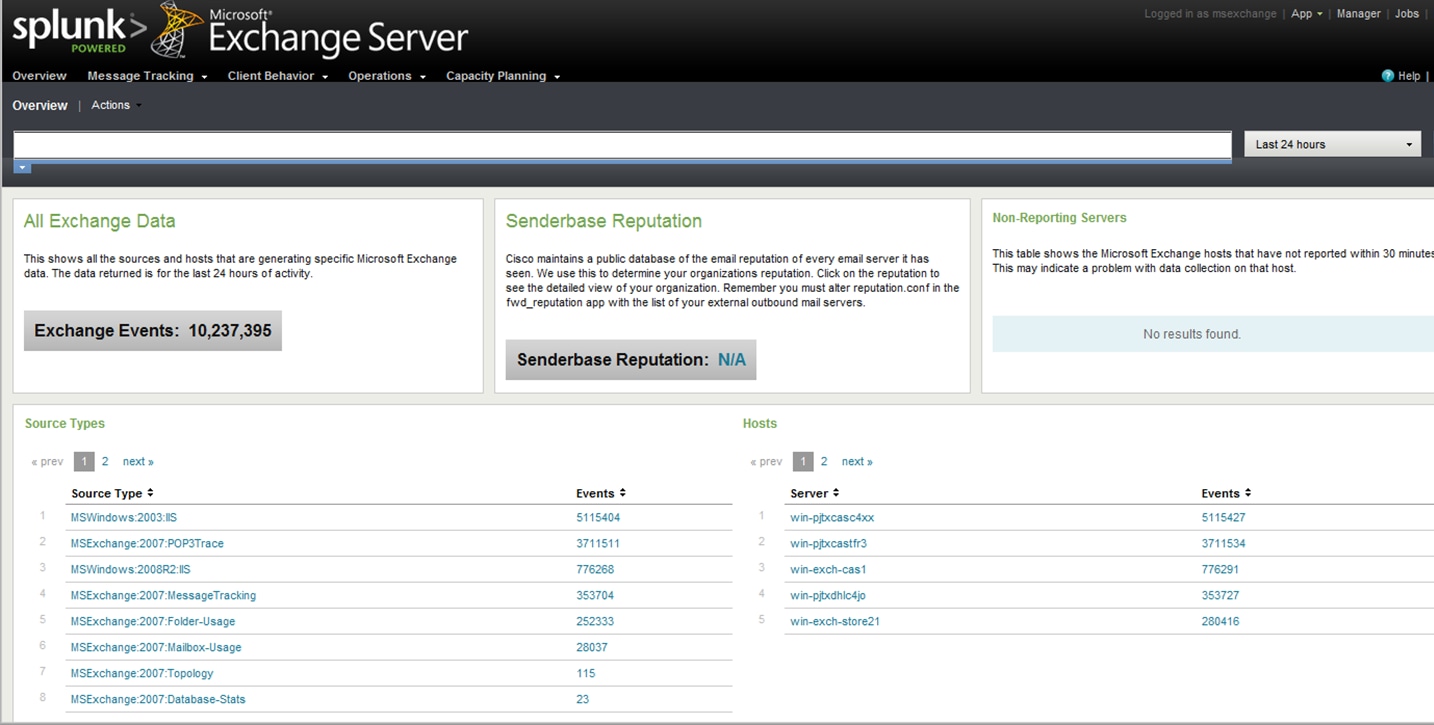Click the Senderbase Reputation N/A button
Screen dimensions: 1434x725
point(630,360)
